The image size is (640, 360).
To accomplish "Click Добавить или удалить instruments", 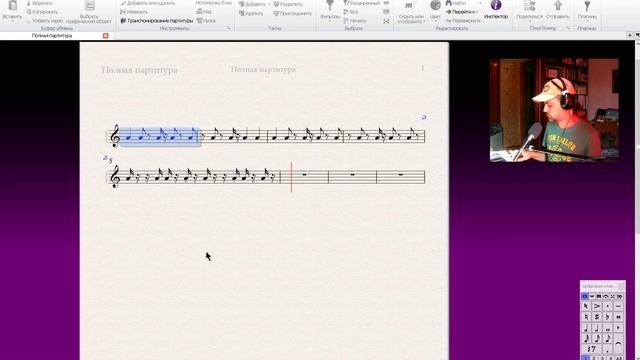I will pyautogui.click(x=148, y=3).
